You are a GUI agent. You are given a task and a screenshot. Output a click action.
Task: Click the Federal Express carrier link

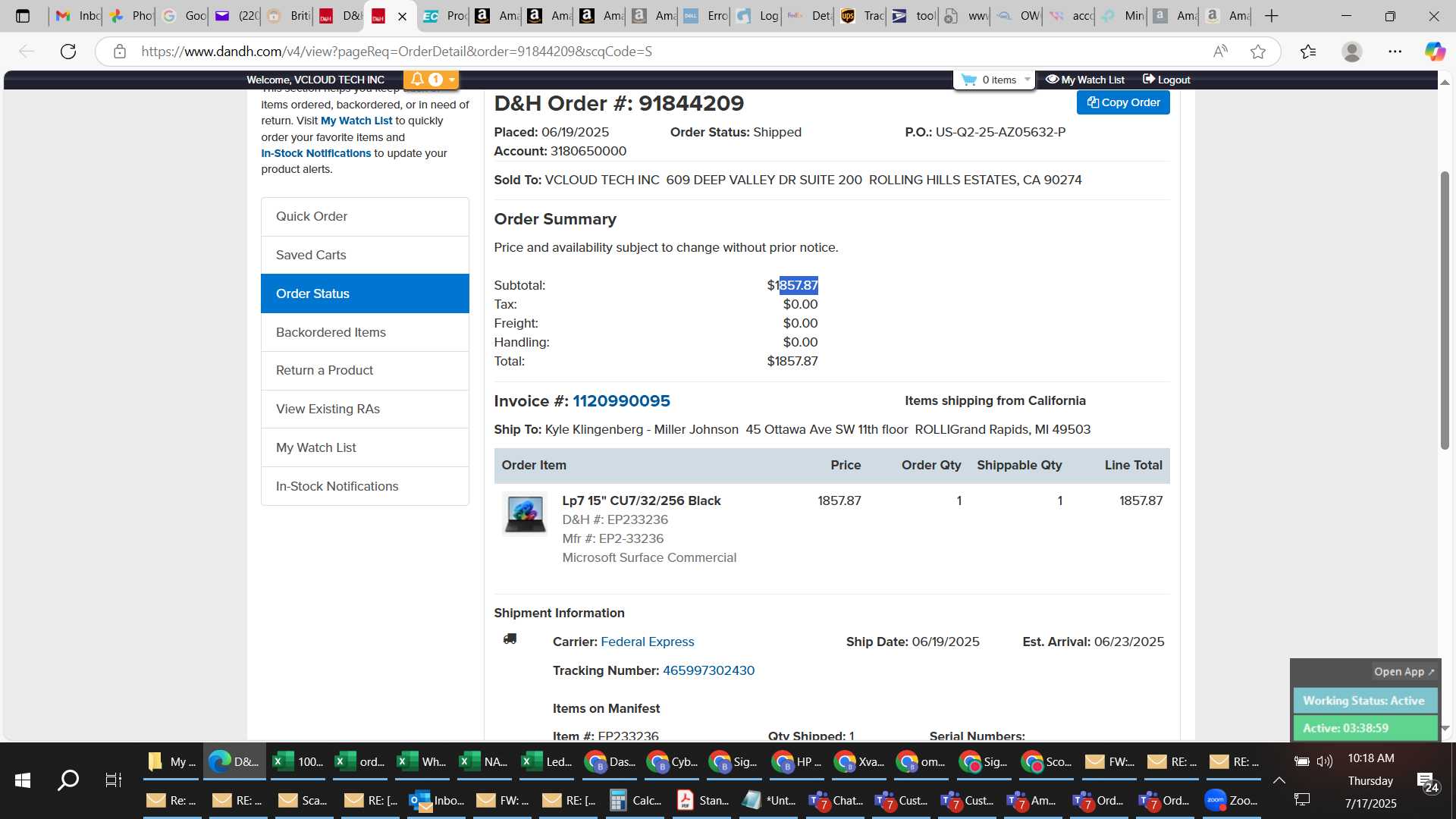[647, 642]
